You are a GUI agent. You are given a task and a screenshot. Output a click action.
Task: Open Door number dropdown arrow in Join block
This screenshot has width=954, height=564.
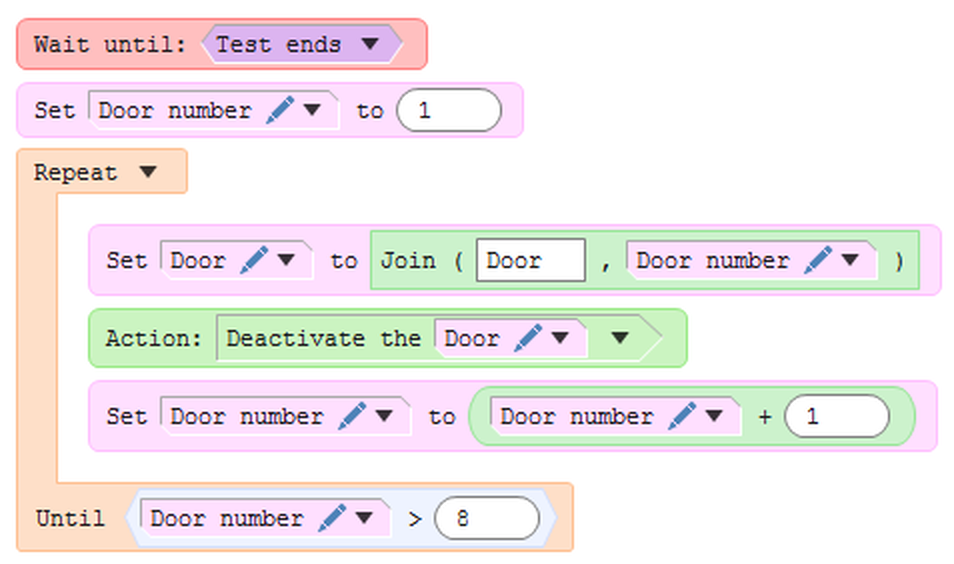[x=850, y=261]
